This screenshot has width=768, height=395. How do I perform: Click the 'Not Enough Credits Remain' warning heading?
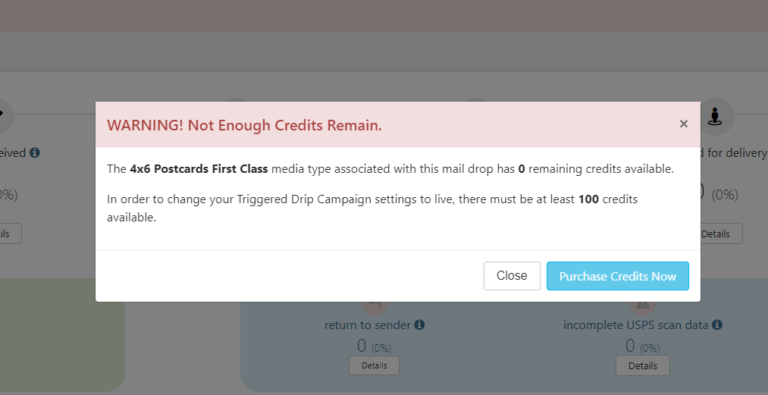(244, 125)
